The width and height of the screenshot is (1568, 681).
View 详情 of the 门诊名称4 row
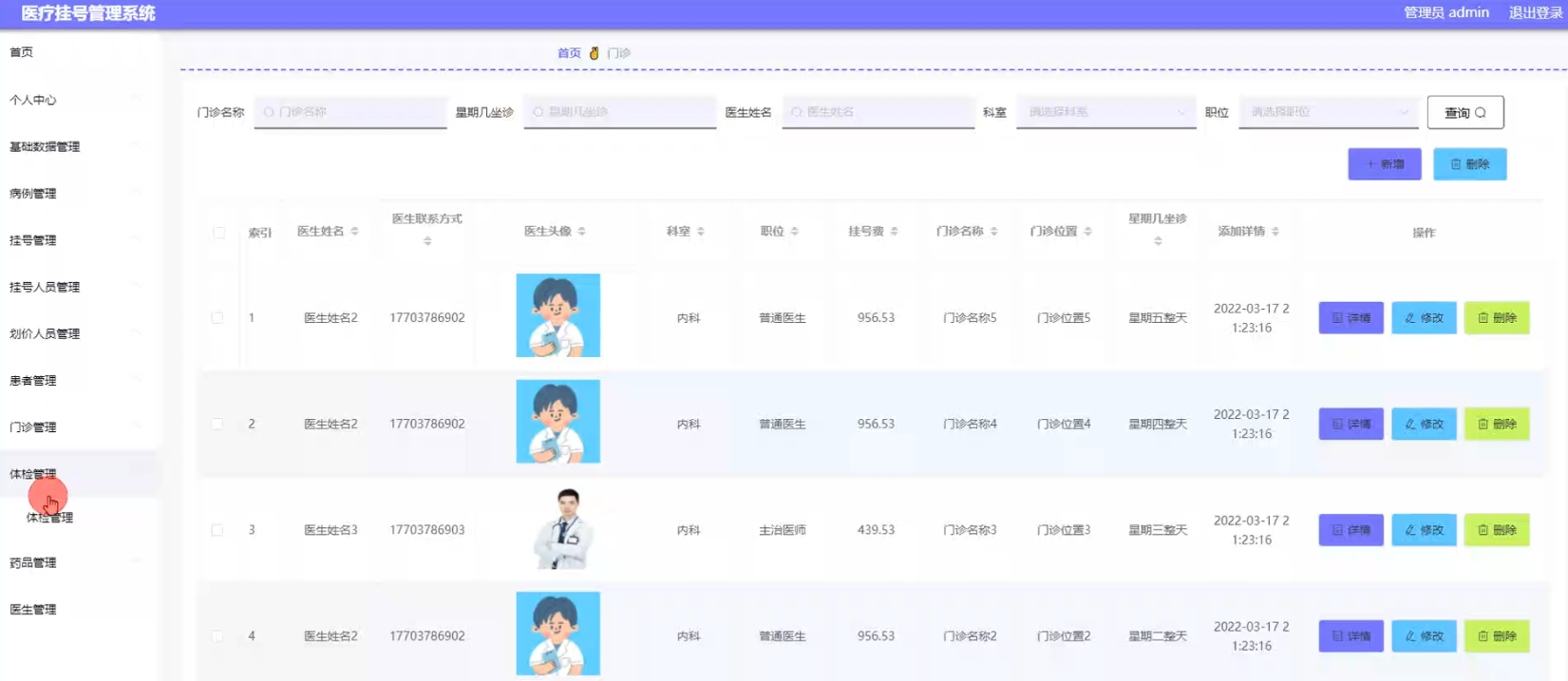pyautogui.click(x=1351, y=424)
